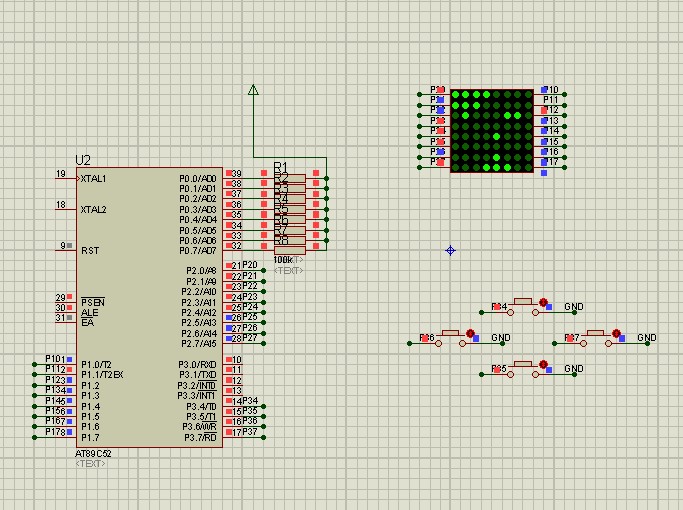Click the red actuator of pushbutton P37
Viewport: 683px width, 510px height.
[616, 334]
